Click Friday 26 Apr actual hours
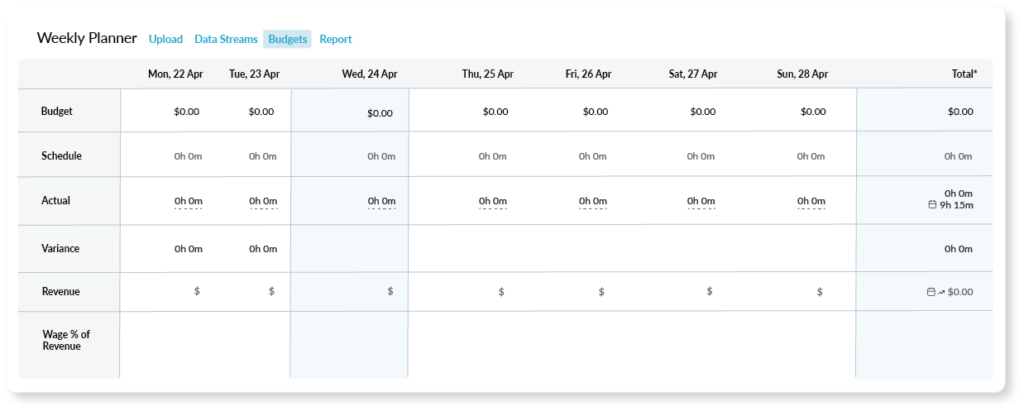 592,201
